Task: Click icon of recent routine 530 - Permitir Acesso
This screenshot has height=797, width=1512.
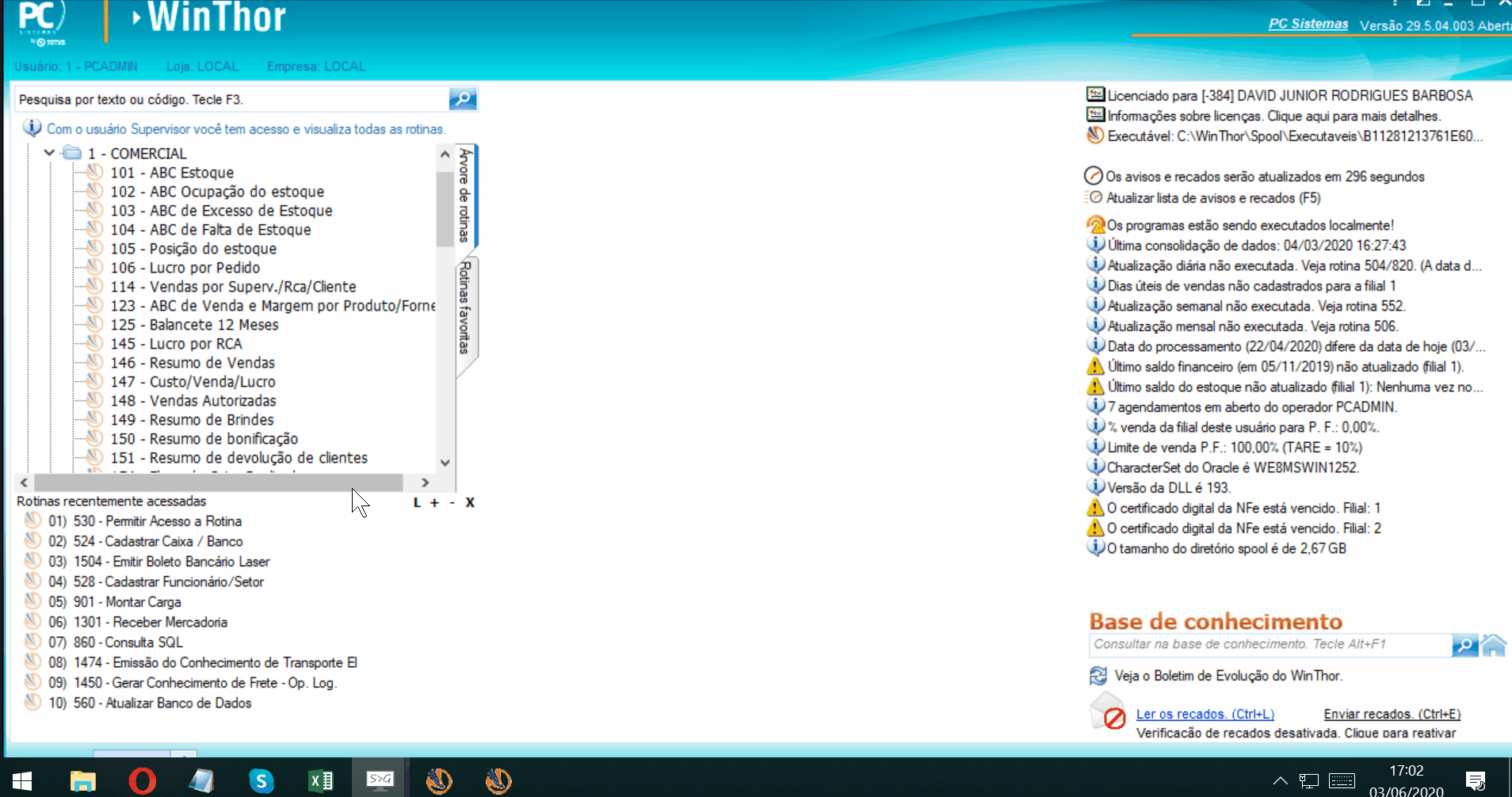Action: [32, 521]
